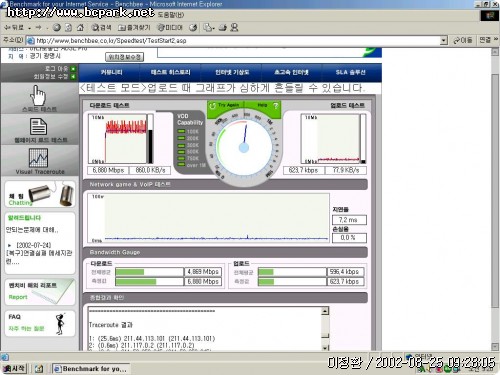The width and height of the screenshot is (500, 375).
Task: Select the SLA 솔루션 navigation tab
Action: click(x=351, y=72)
